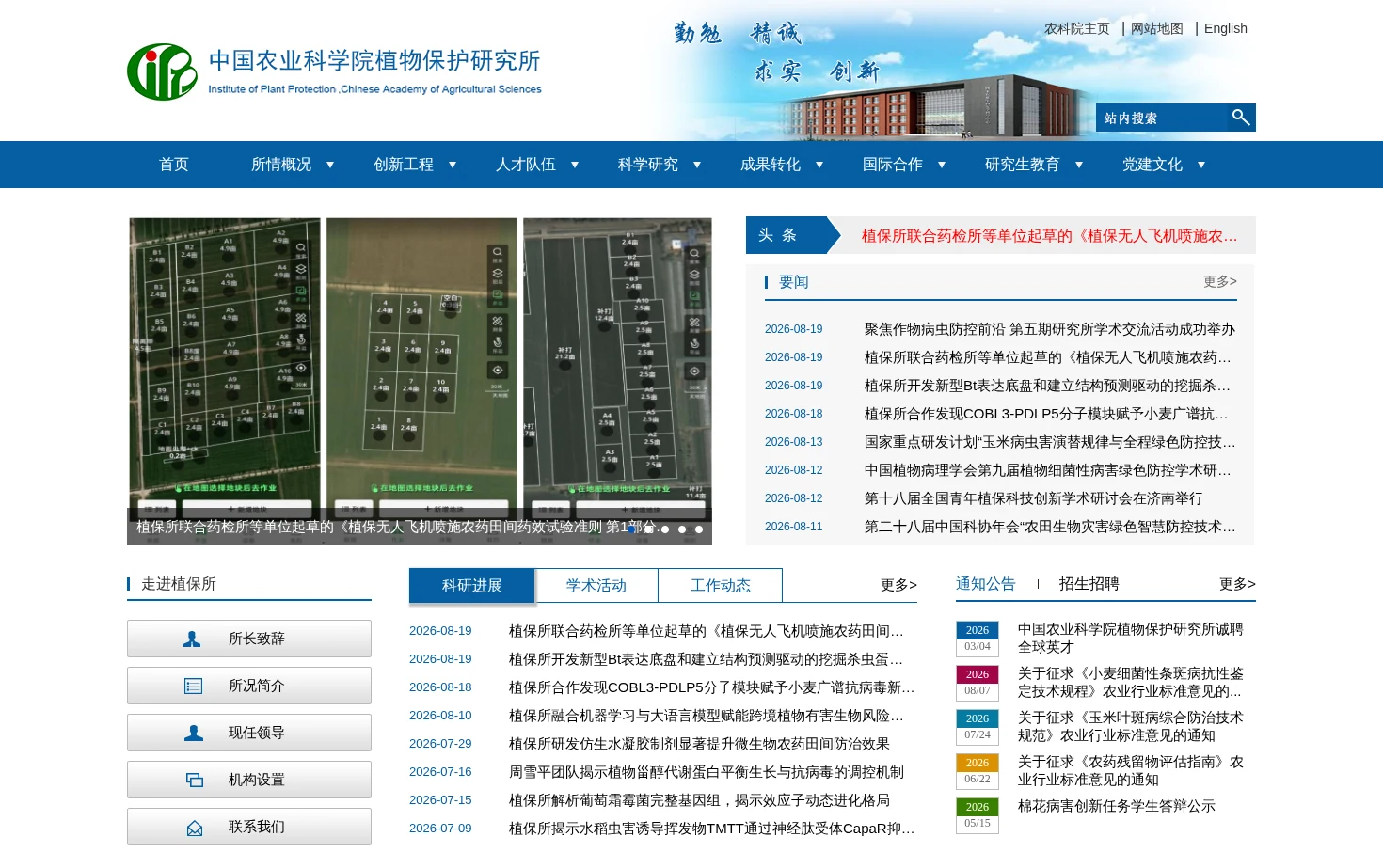Screen dimensions: 1383x868
Task: Open notice 棉花病害创新任务学生答辩公示
Action: 1117,806
